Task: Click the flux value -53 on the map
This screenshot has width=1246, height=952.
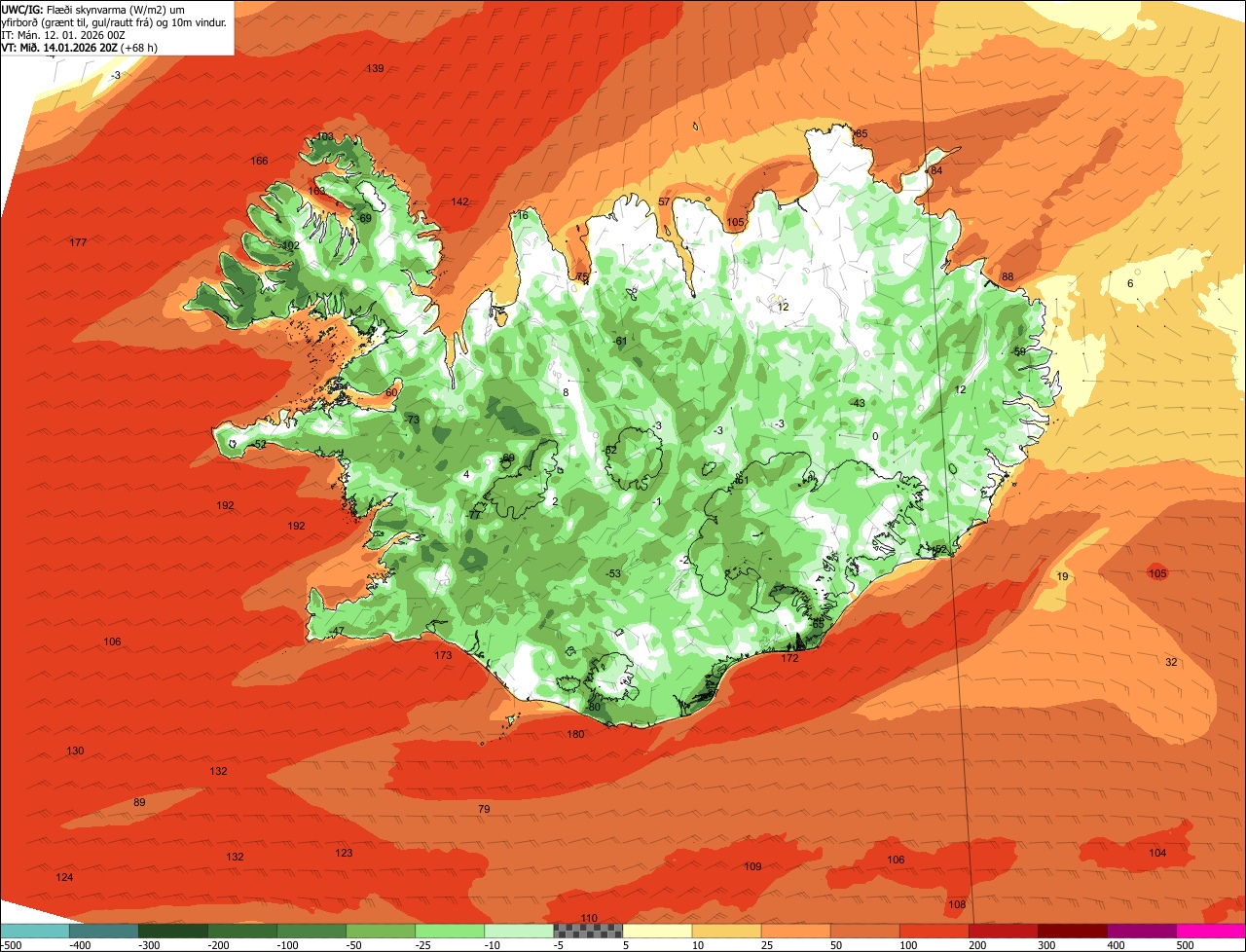Action: tap(612, 573)
